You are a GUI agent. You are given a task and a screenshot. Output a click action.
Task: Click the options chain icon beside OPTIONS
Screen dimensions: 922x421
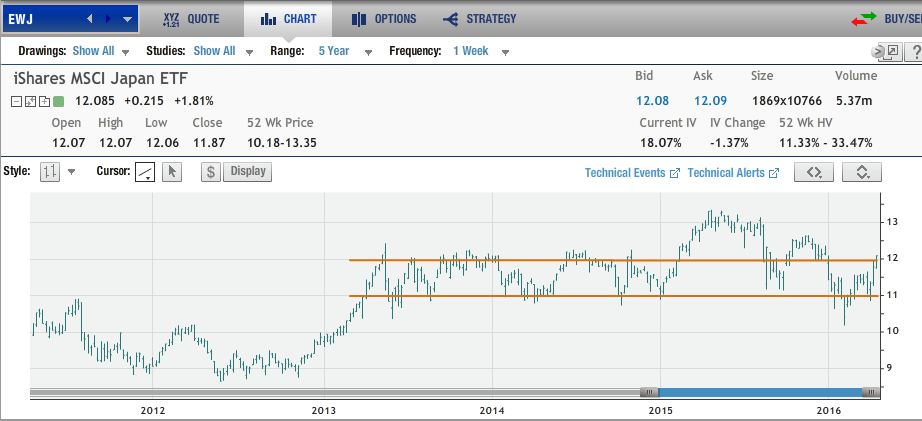click(x=359, y=19)
